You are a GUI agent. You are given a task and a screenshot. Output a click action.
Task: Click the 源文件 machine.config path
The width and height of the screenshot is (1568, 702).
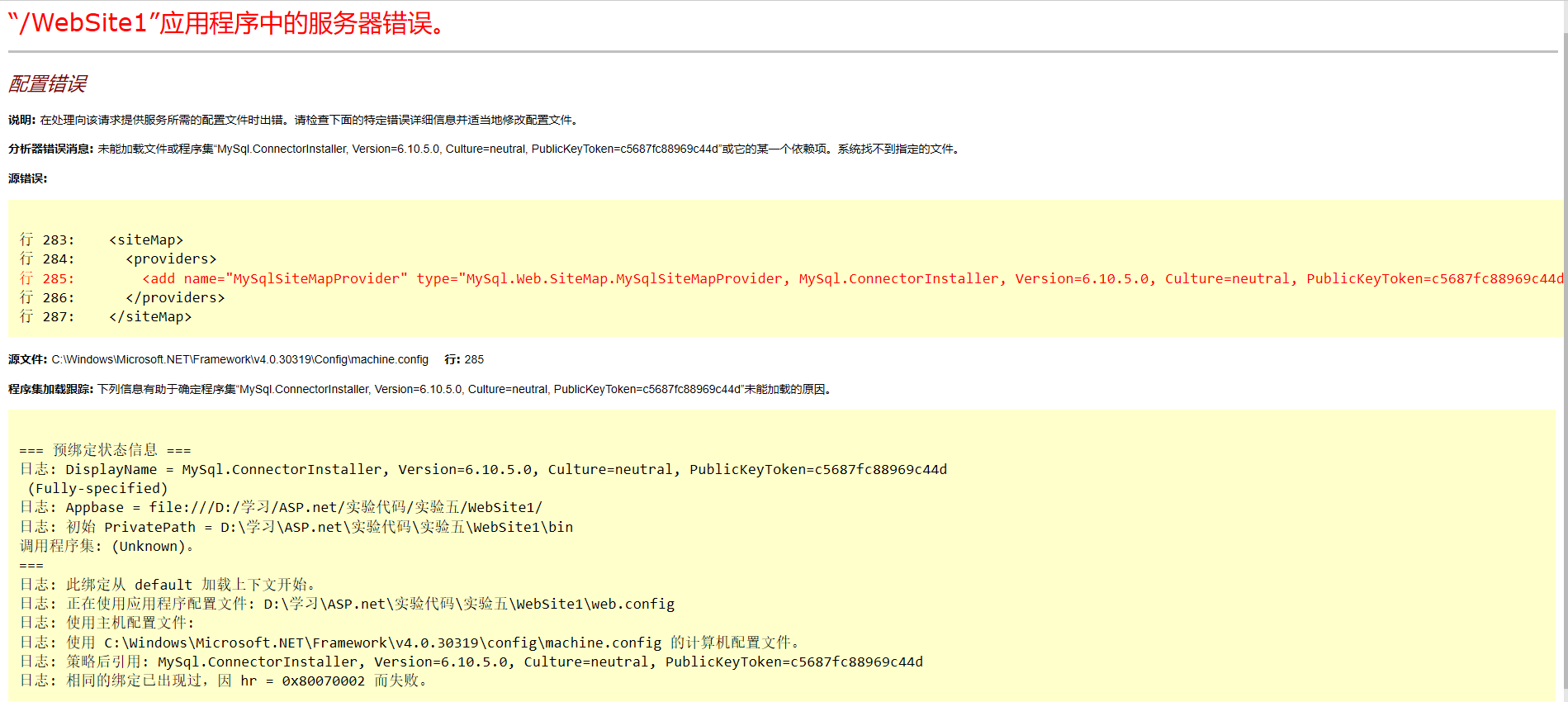tap(219, 359)
